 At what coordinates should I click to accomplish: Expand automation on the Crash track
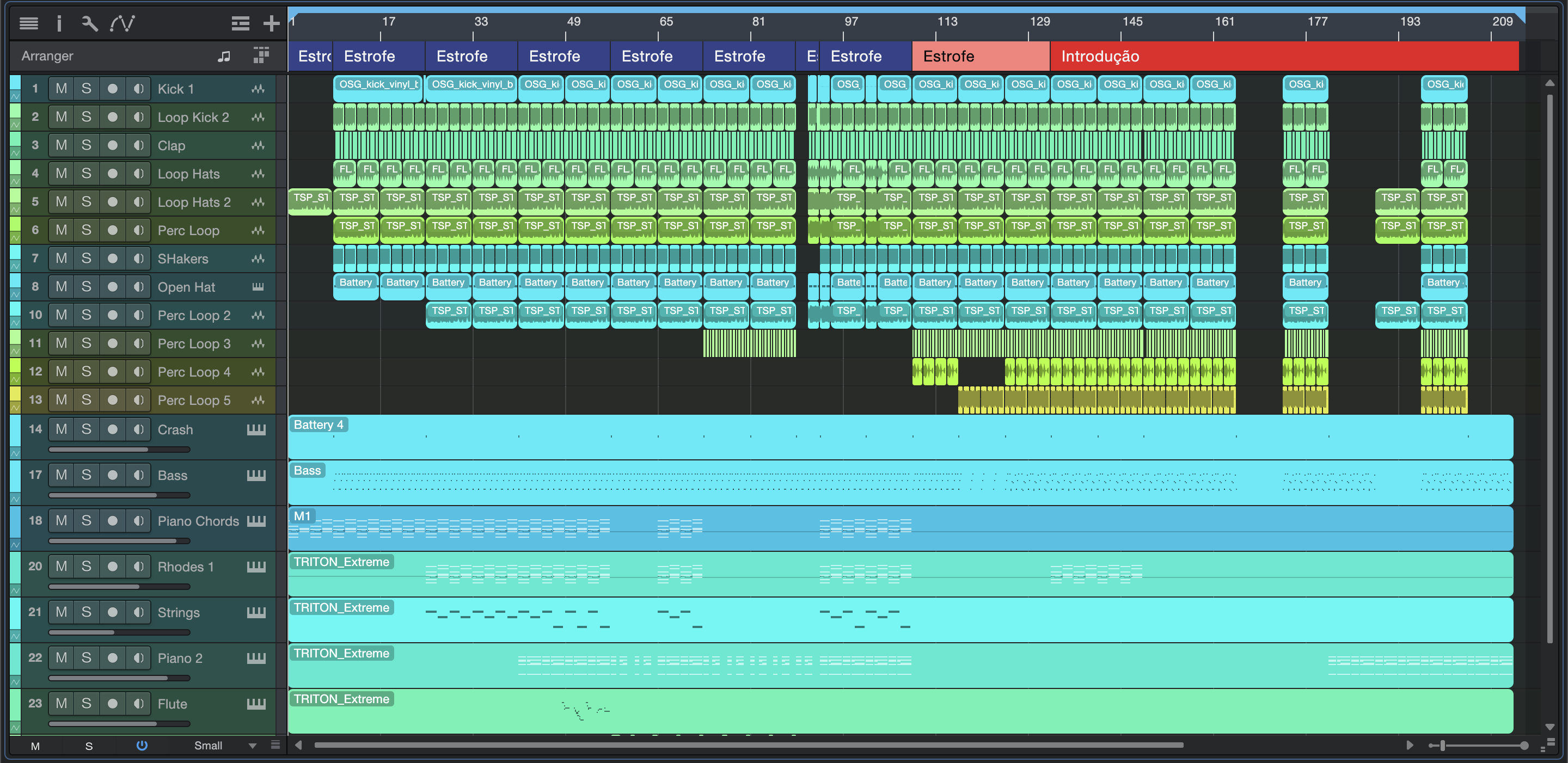(15, 453)
